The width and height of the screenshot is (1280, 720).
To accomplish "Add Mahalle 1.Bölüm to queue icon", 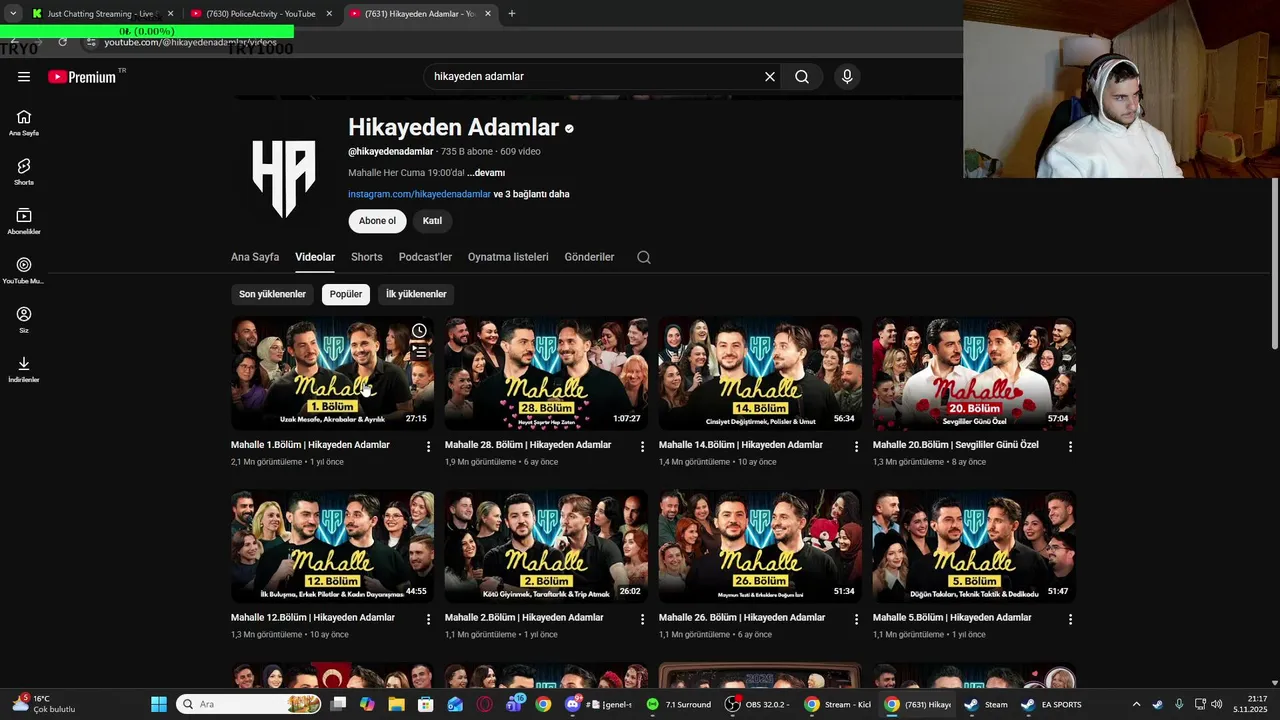I will 420,352.
